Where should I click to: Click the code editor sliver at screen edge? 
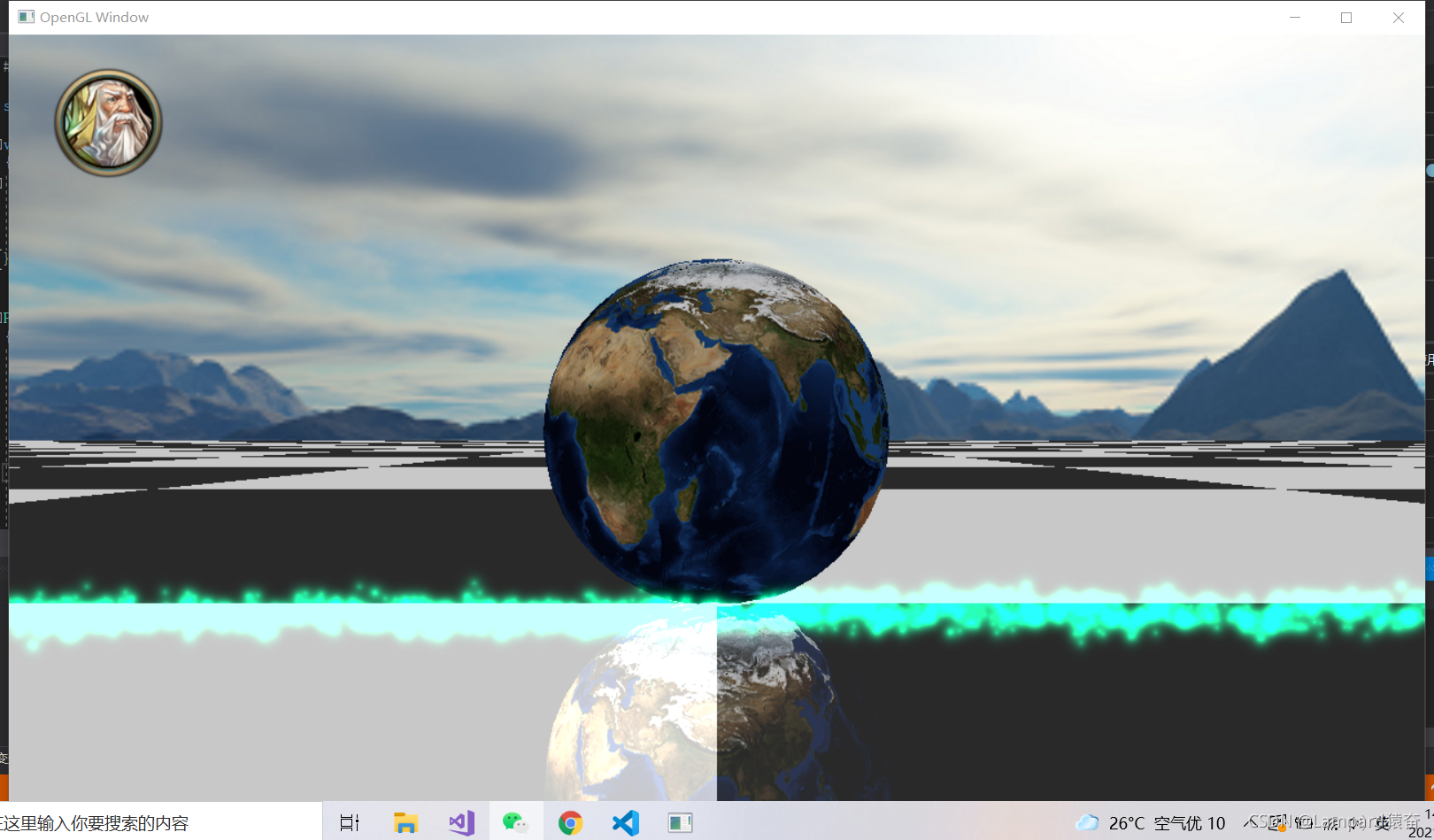(x=4, y=266)
